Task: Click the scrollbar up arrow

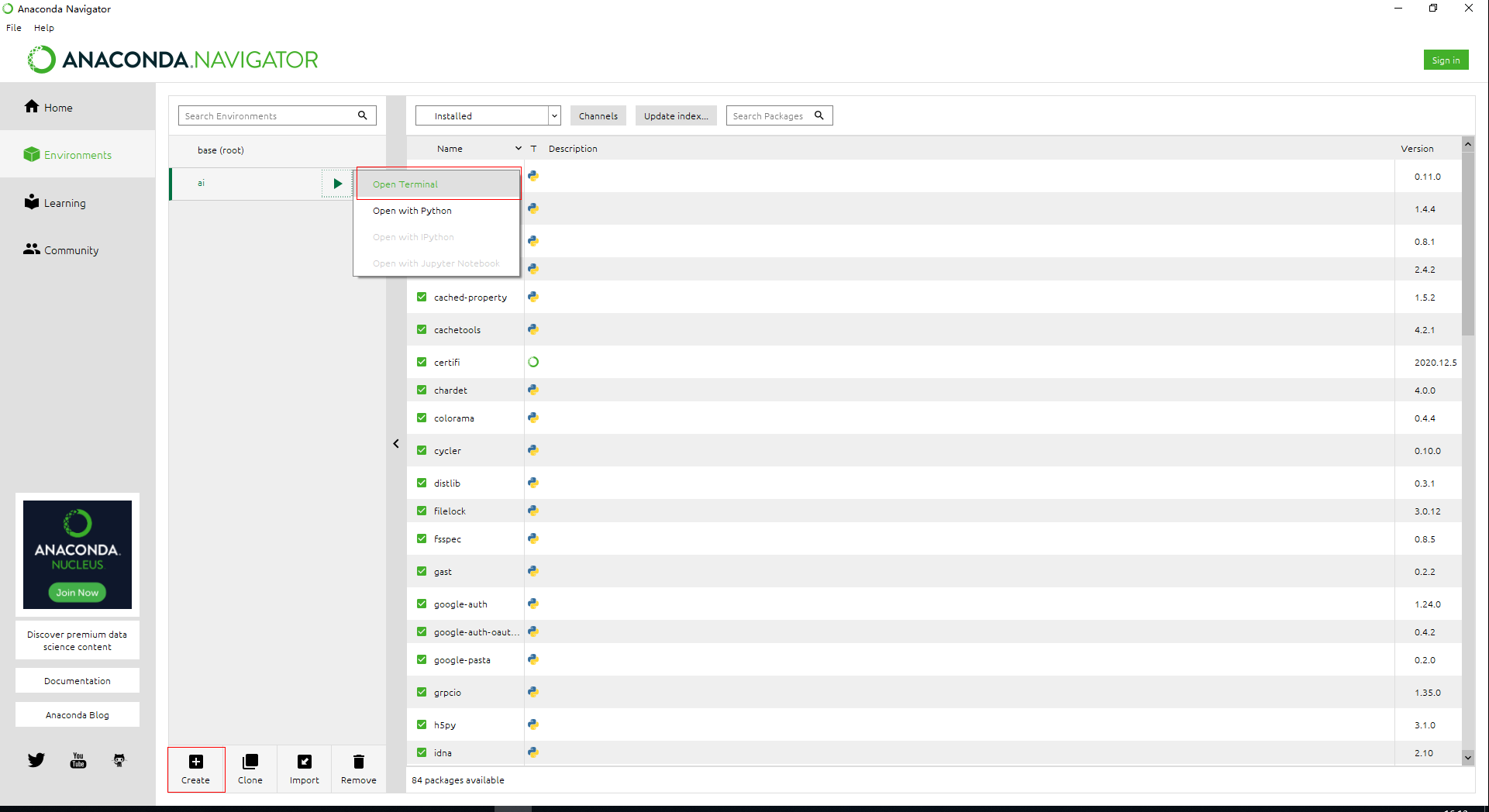Action: click(x=1468, y=144)
